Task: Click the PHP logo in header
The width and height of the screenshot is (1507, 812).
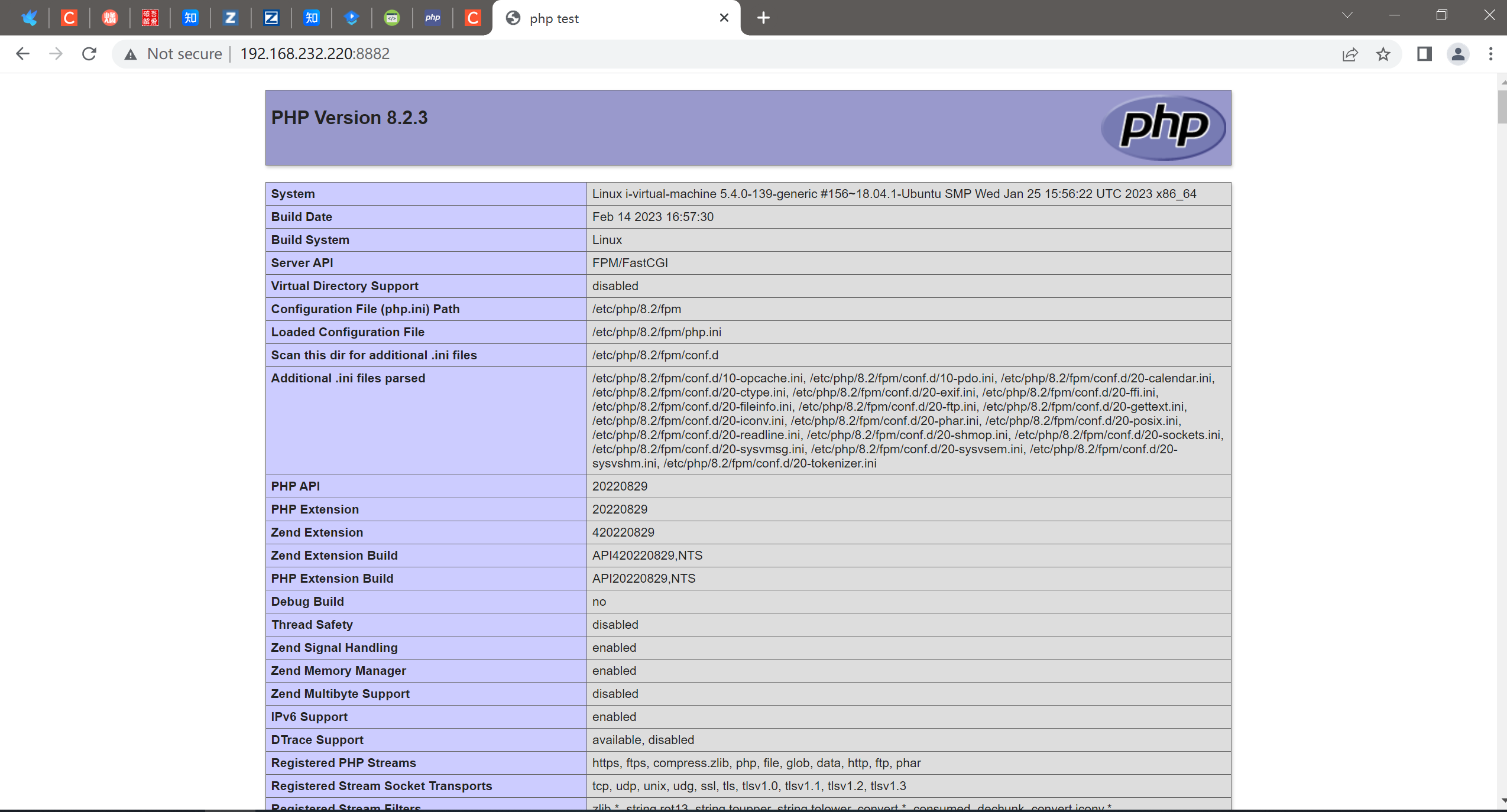Action: point(1163,127)
